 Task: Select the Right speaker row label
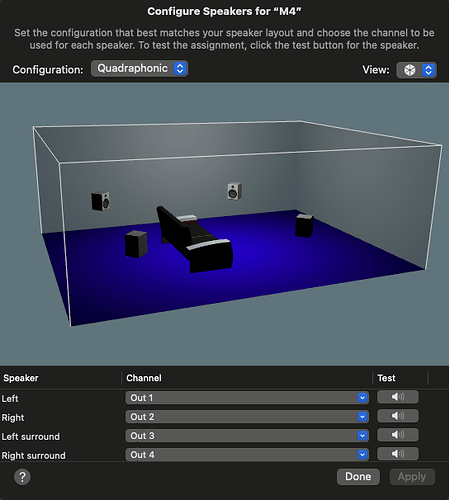13,418
